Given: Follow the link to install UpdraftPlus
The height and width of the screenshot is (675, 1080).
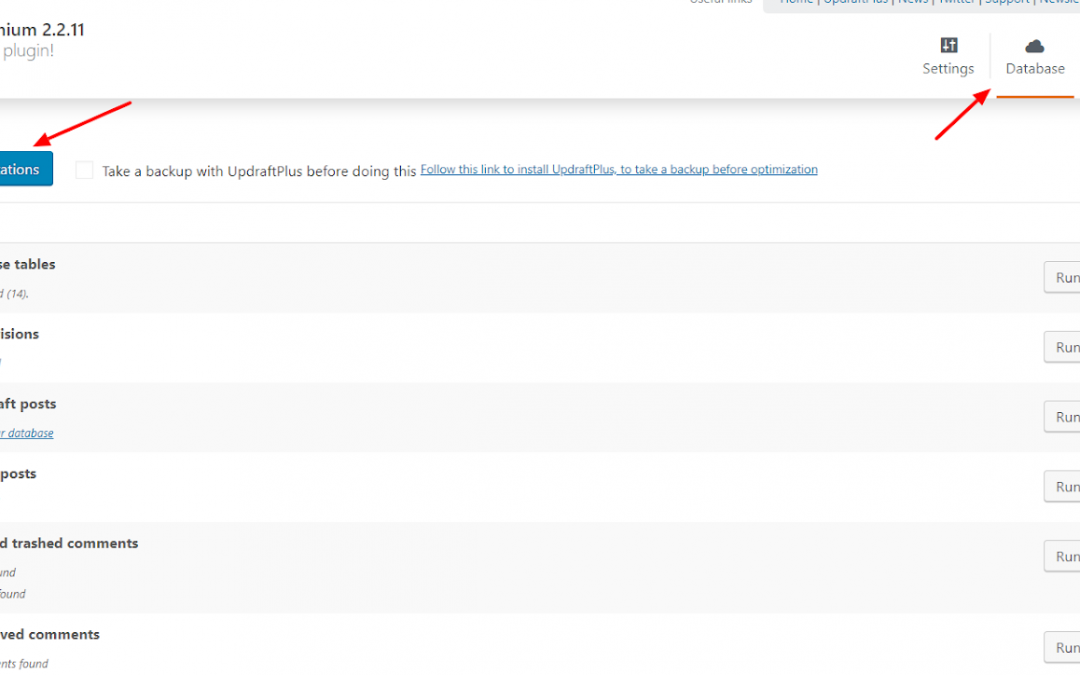Looking at the screenshot, I should [619, 169].
